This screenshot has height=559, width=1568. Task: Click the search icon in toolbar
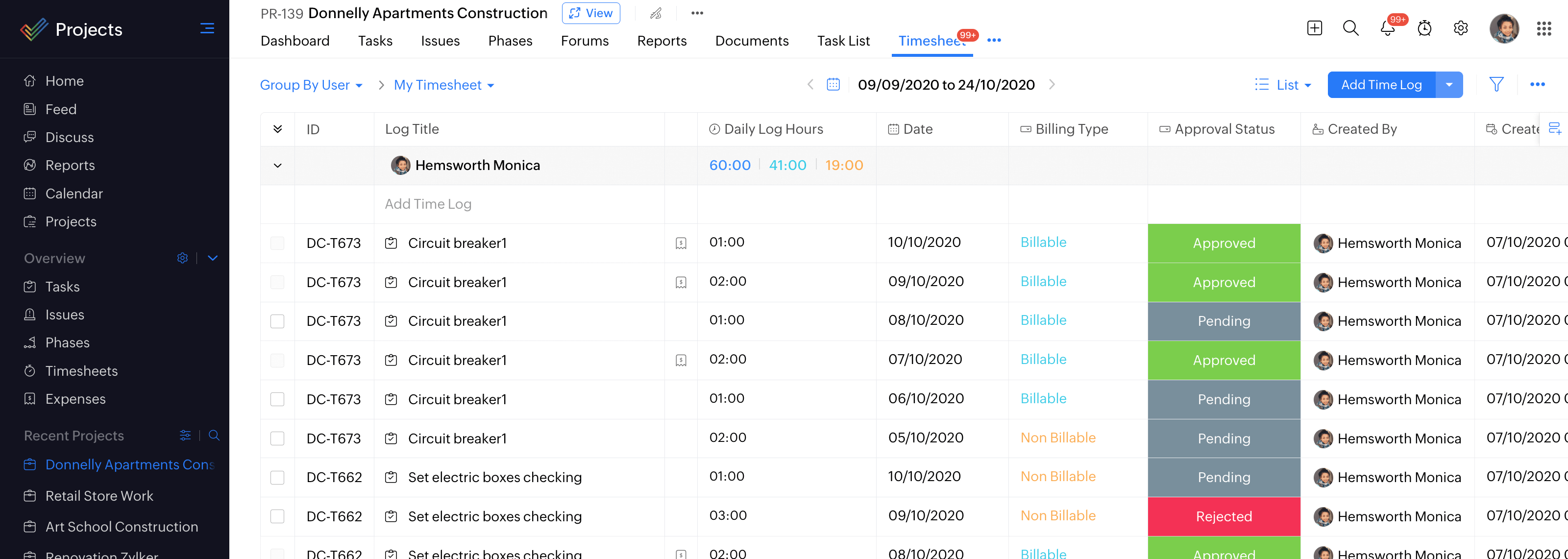(1350, 27)
